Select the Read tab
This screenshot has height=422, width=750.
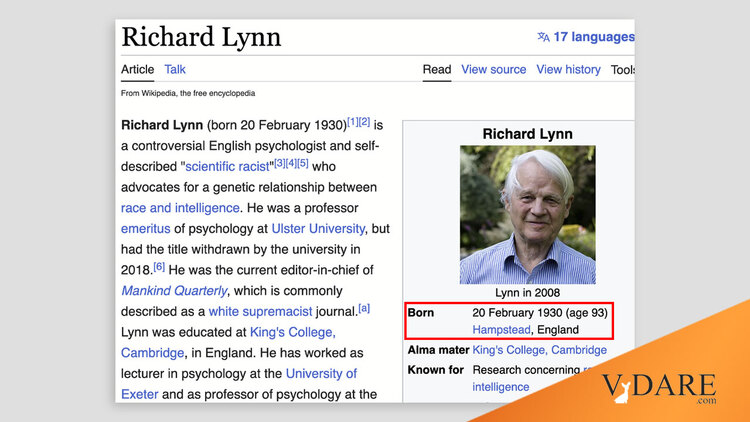click(437, 69)
